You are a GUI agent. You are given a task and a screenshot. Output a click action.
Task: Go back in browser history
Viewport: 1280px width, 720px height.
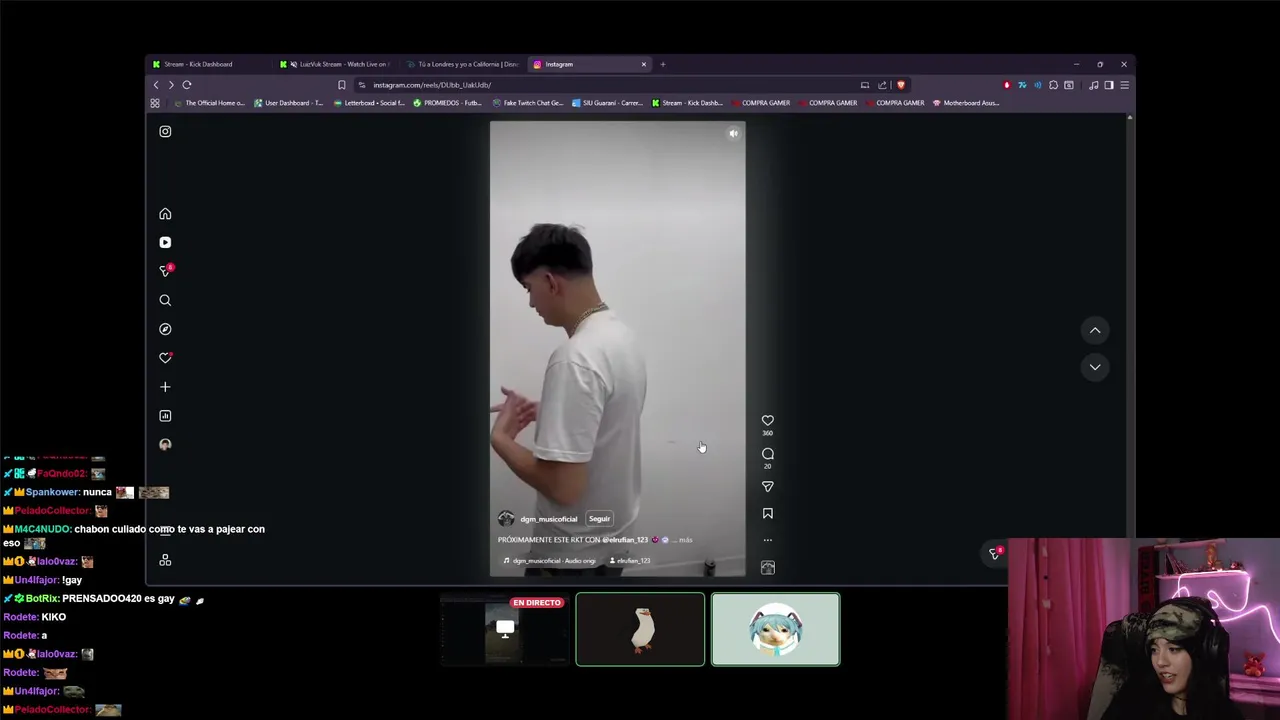coord(156,85)
